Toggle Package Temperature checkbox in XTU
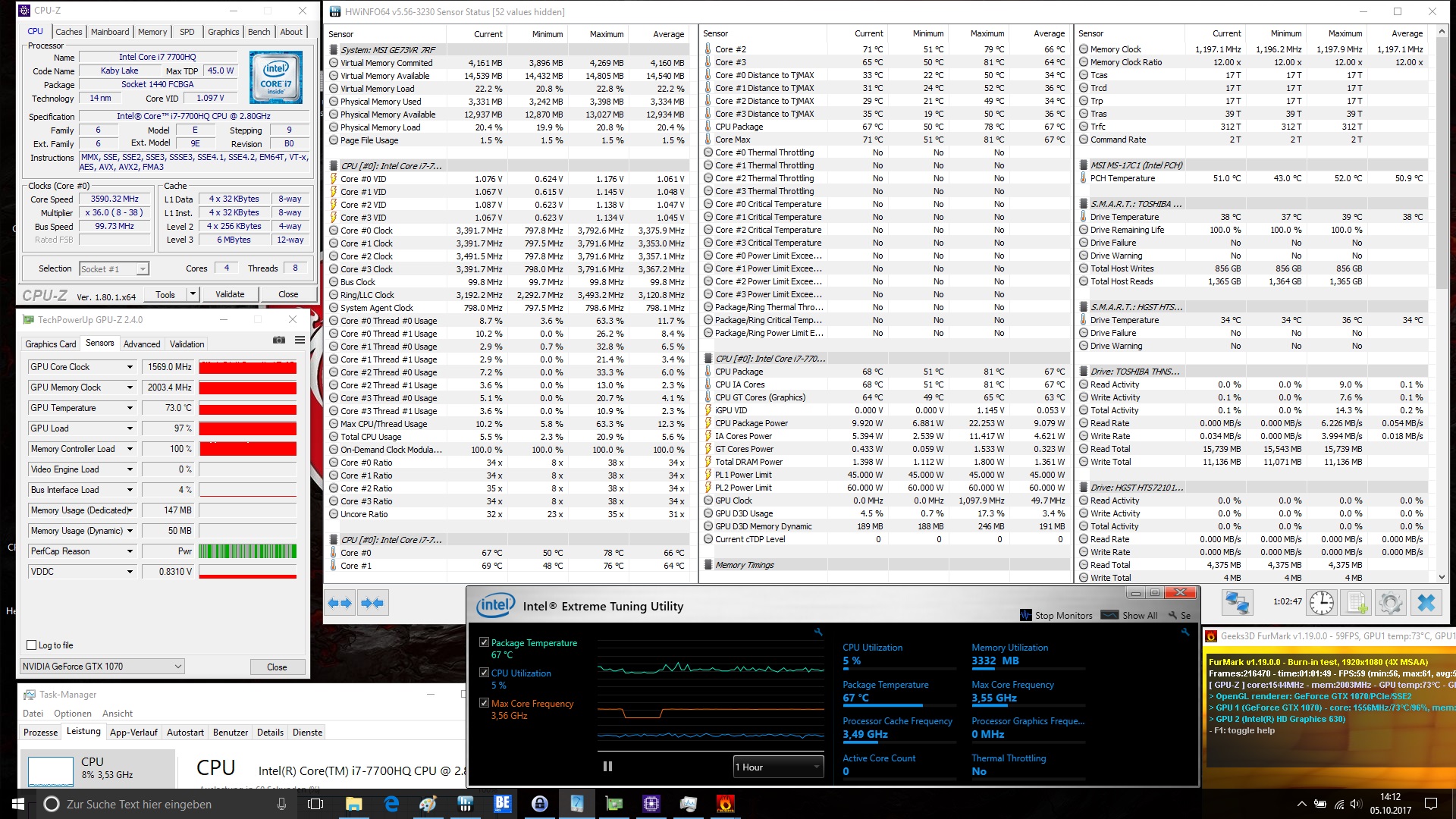The image size is (1456, 819). 484,642
